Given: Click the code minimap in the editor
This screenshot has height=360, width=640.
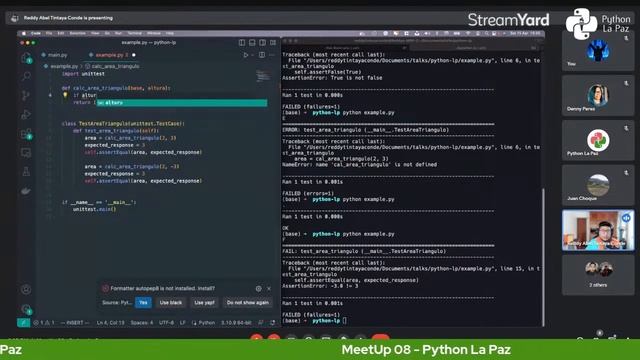Looking at the screenshot, I should pos(263,76).
